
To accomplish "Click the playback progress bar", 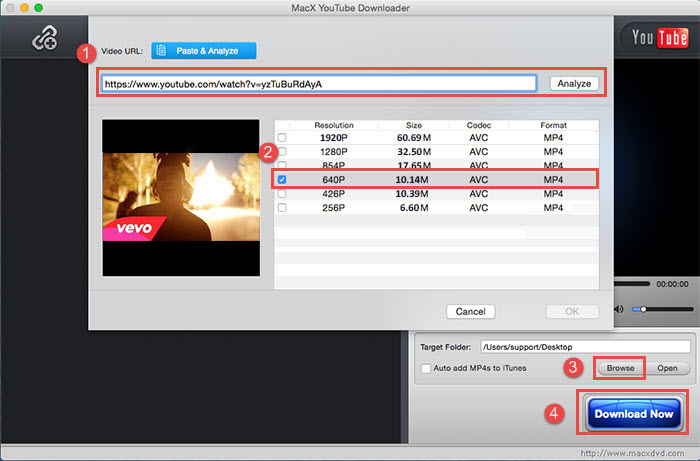I will tap(632, 283).
